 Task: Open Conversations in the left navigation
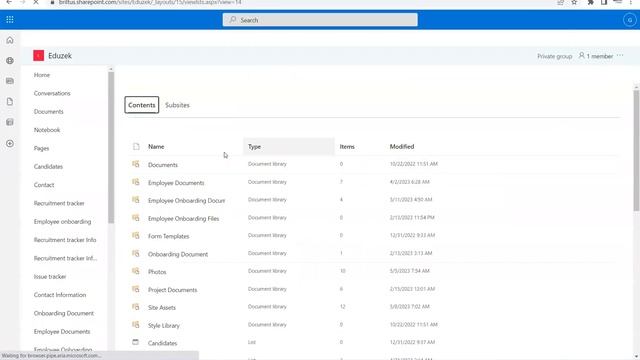(52, 93)
